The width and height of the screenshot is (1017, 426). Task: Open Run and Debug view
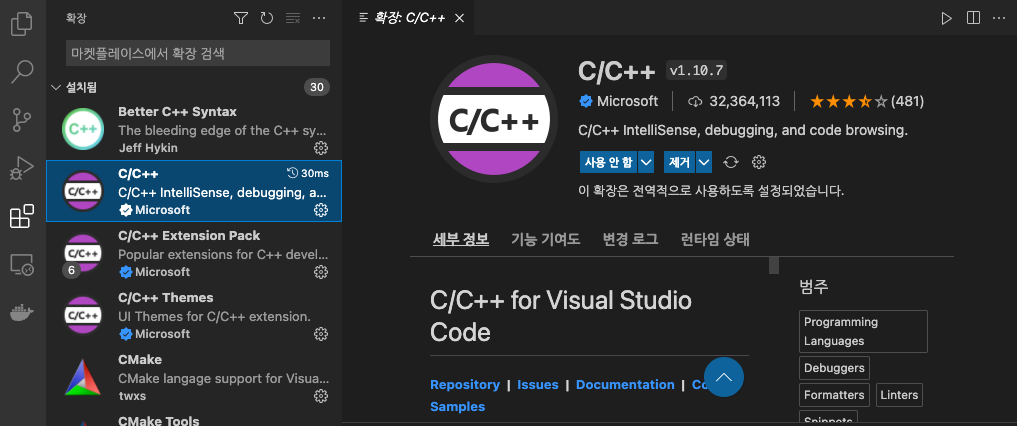pos(22,168)
